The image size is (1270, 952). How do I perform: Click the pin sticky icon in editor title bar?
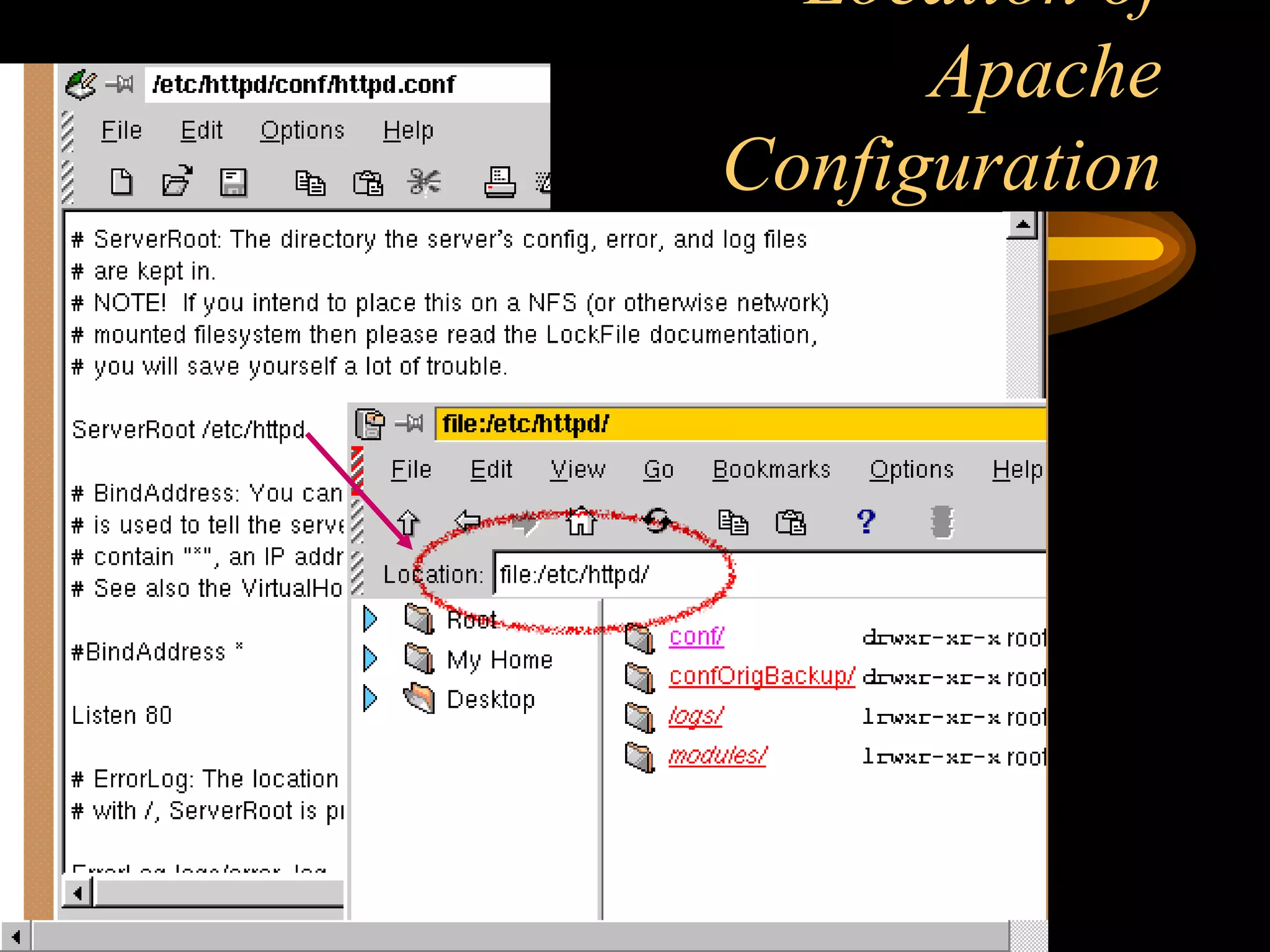(x=120, y=84)
